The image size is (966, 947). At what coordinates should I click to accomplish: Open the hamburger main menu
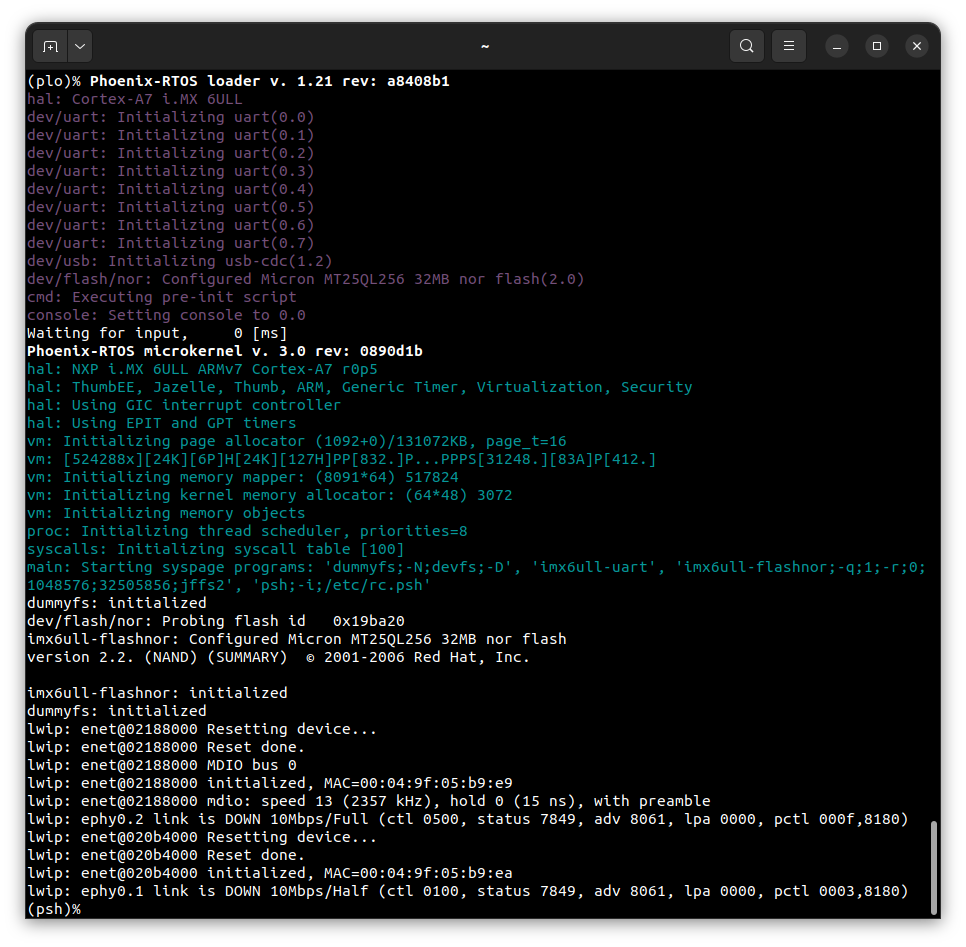click(789, 46)
